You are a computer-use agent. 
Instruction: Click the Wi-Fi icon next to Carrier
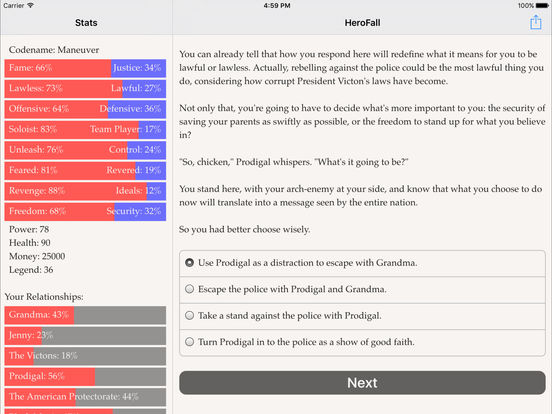(x=30, y=5)
